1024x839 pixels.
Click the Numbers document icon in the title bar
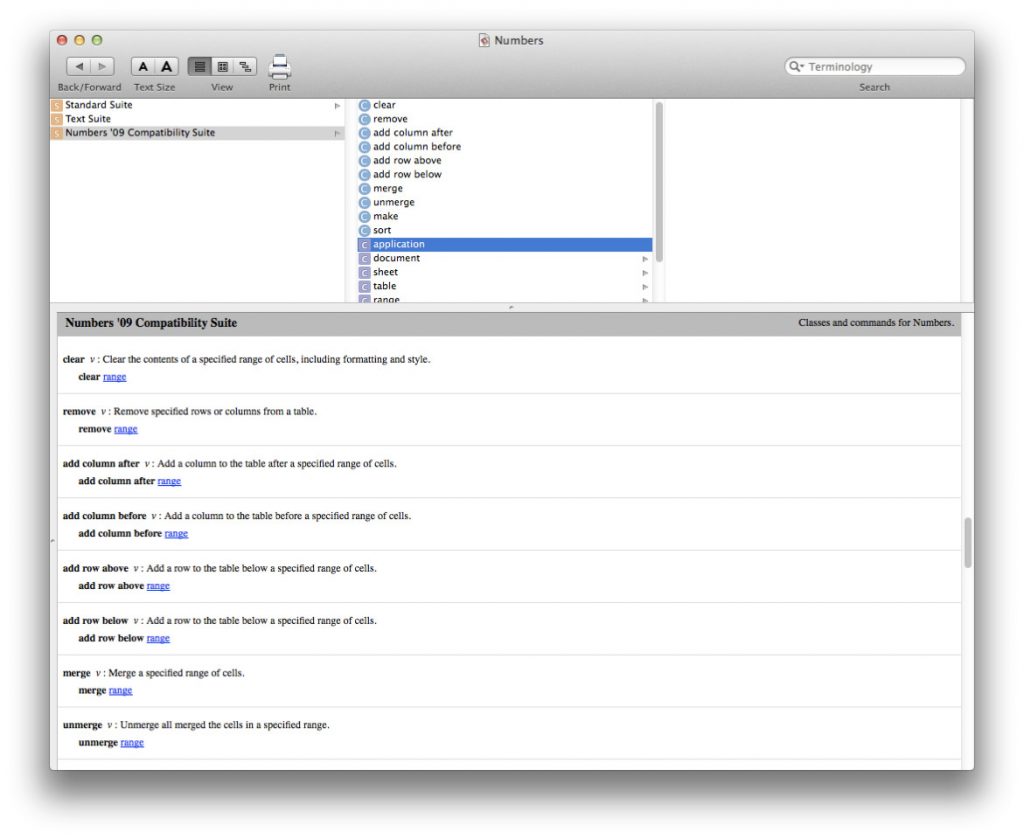(483, 40)
